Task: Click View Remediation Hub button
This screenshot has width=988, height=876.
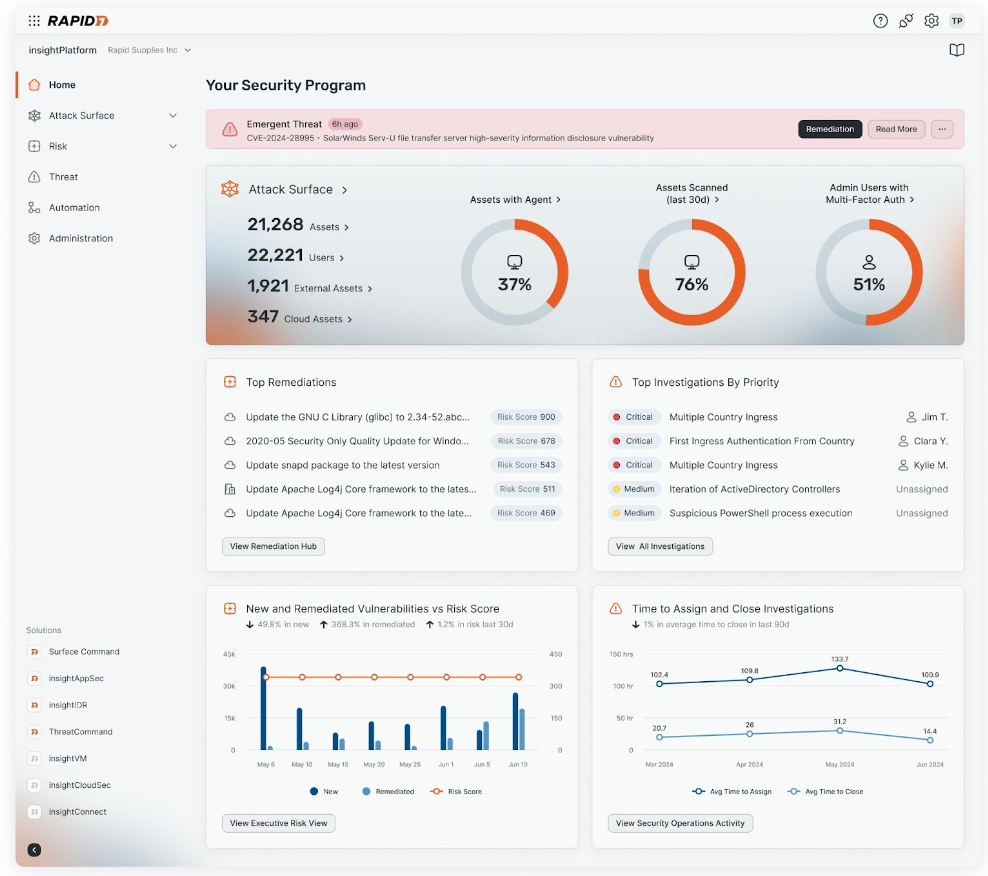Action: (x=273, y=546)
